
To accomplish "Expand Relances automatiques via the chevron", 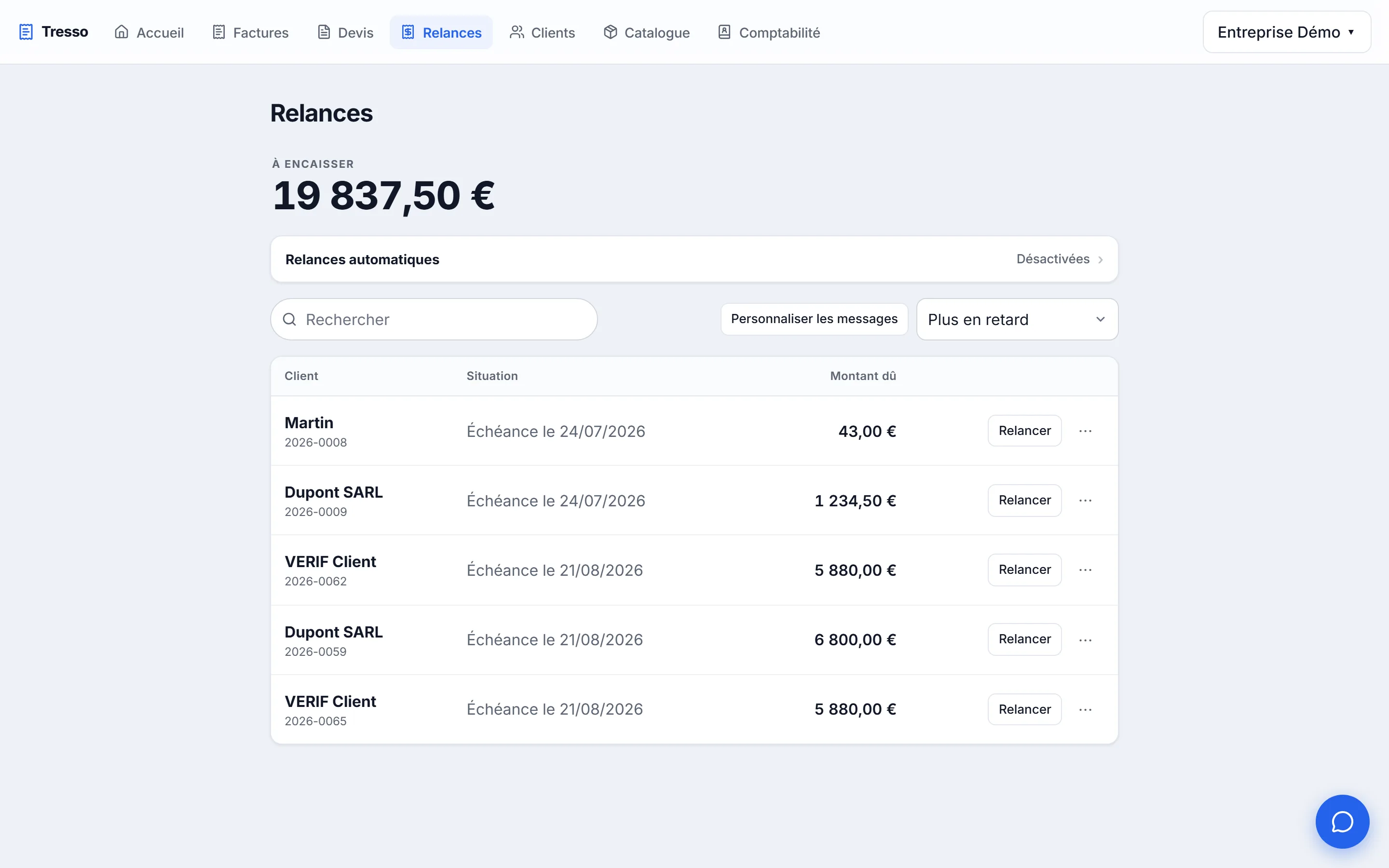I will (1100, 259).
